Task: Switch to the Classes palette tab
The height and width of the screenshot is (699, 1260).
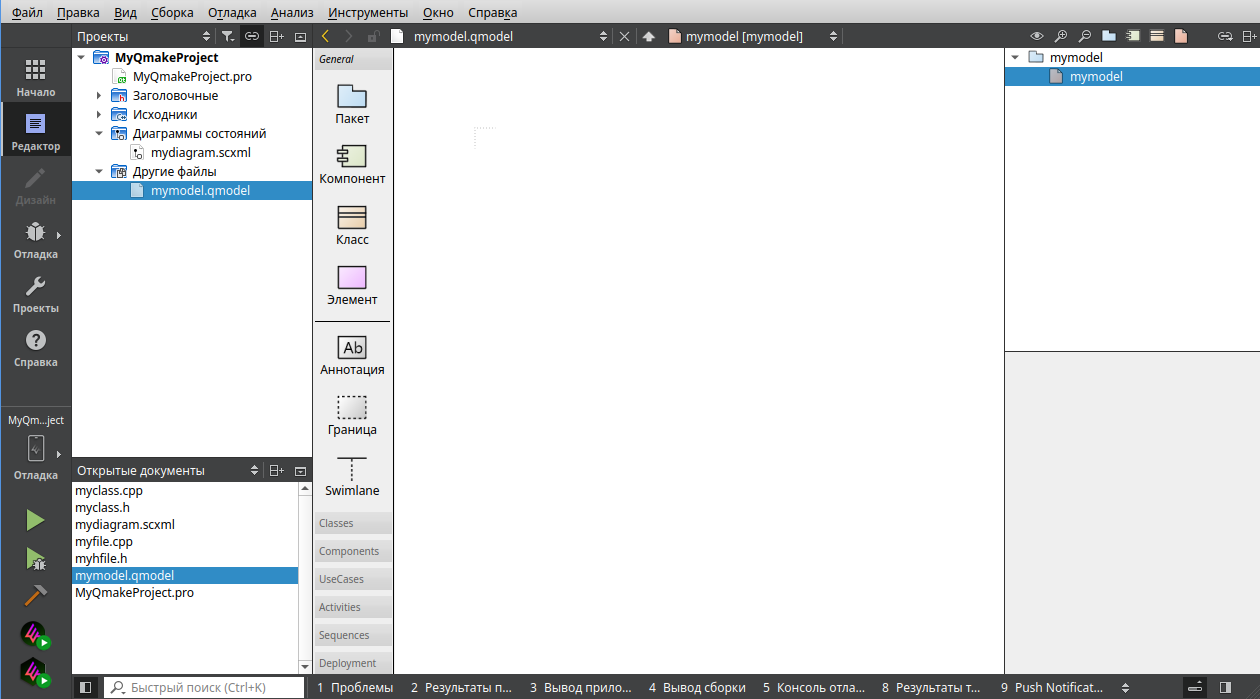Action: [353, 523]
